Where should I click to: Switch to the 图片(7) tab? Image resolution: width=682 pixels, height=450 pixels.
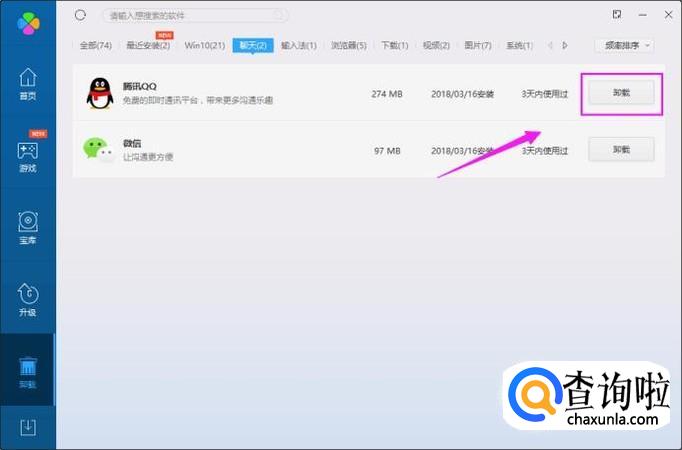click(x=478, y=45)
